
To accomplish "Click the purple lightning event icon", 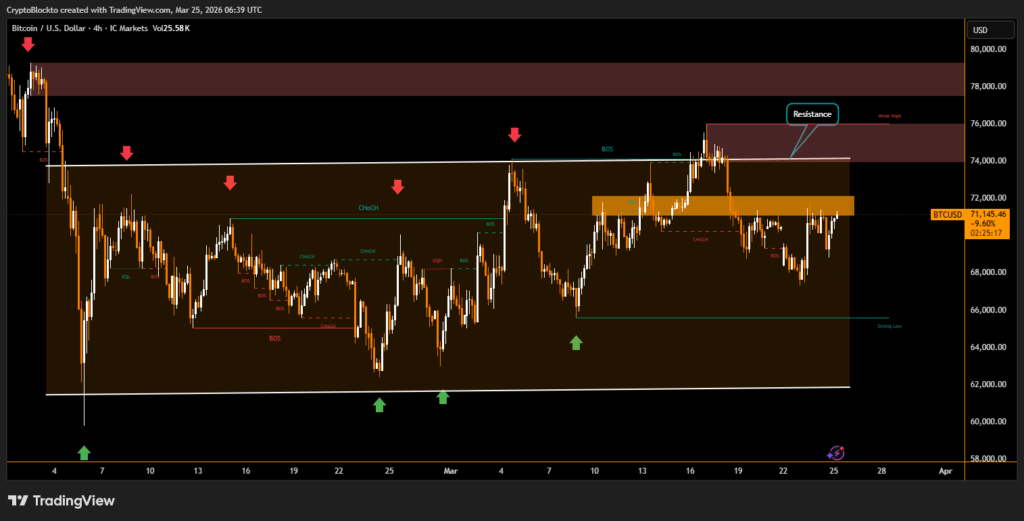I will tap(837, 453).
